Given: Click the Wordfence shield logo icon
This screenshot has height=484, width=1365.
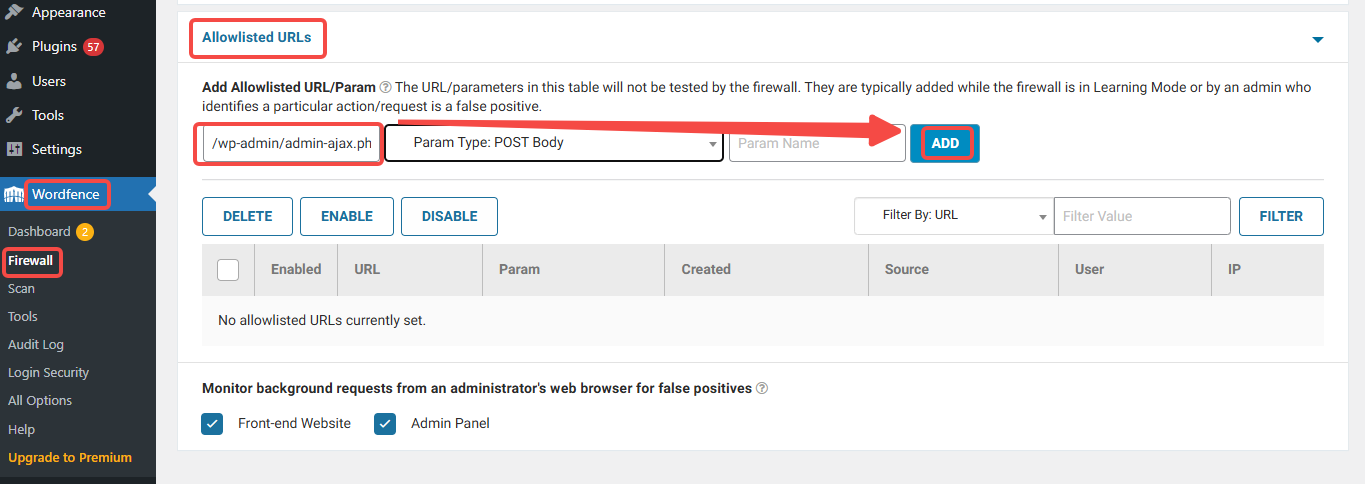Looking at the screenshot, I should (x=14, y=194).
